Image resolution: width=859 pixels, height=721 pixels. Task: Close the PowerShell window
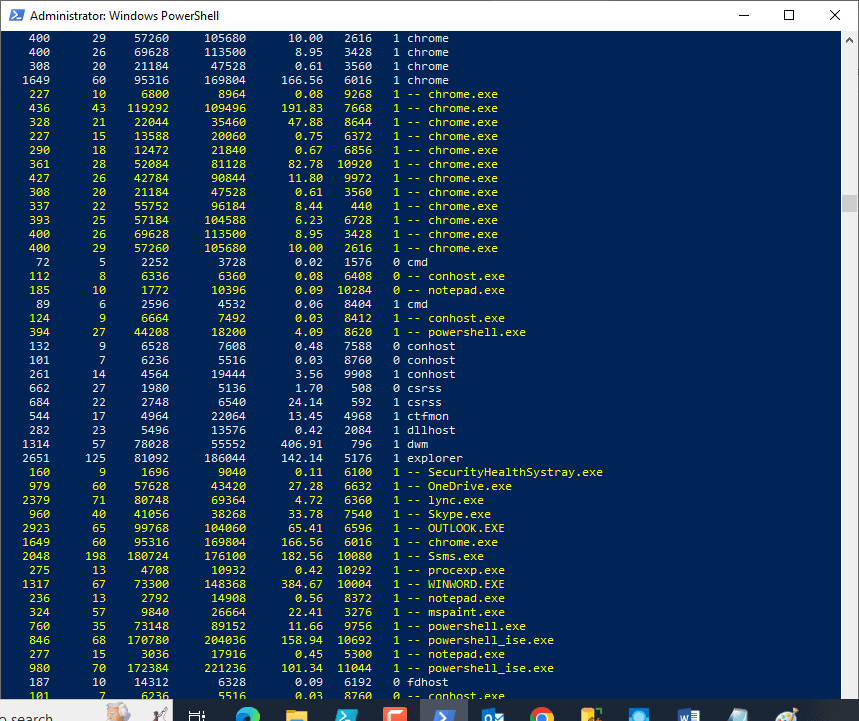click(x=834, y=15)
